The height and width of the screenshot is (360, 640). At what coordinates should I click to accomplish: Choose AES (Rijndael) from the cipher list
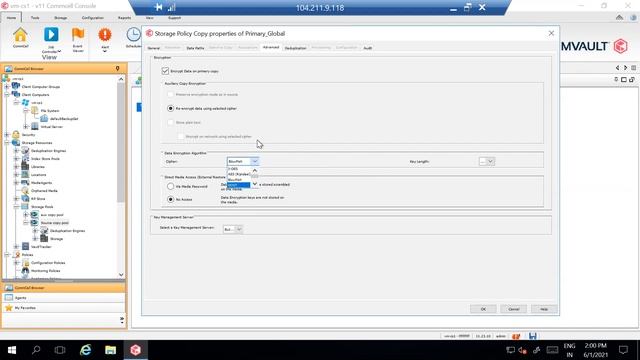pos(239,174)
